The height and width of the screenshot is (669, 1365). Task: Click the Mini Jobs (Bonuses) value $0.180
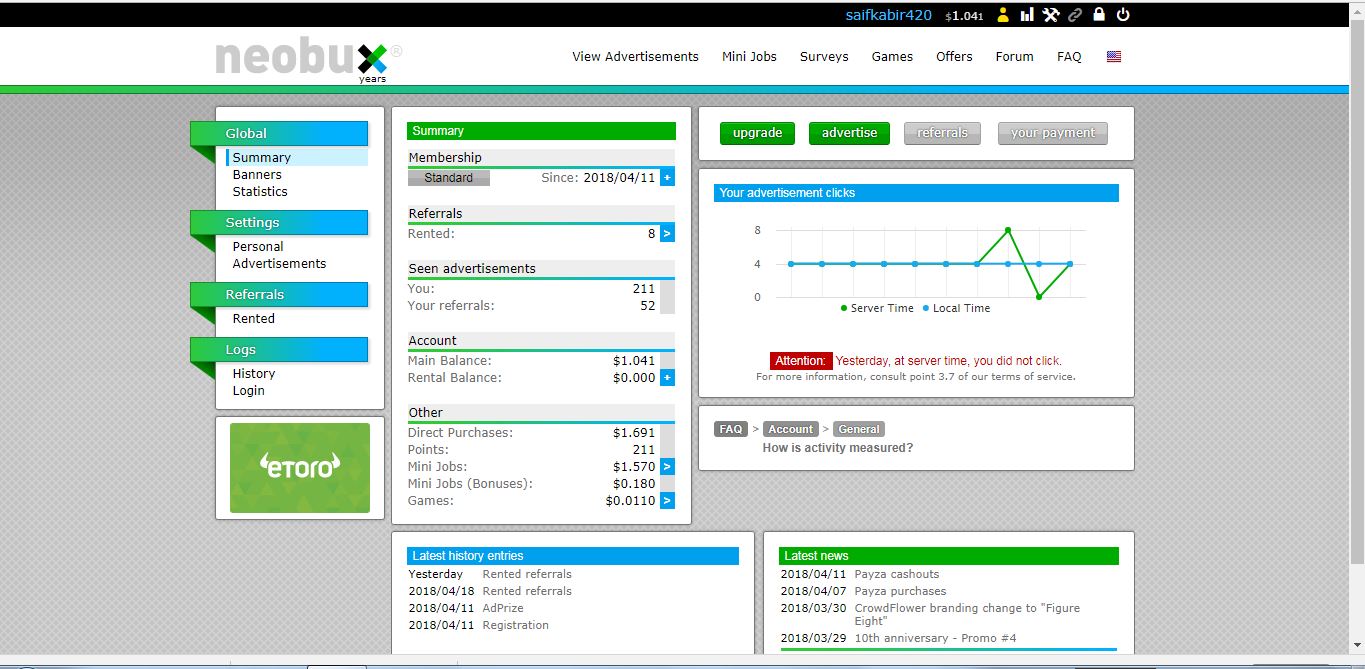[x=634, y=484]
